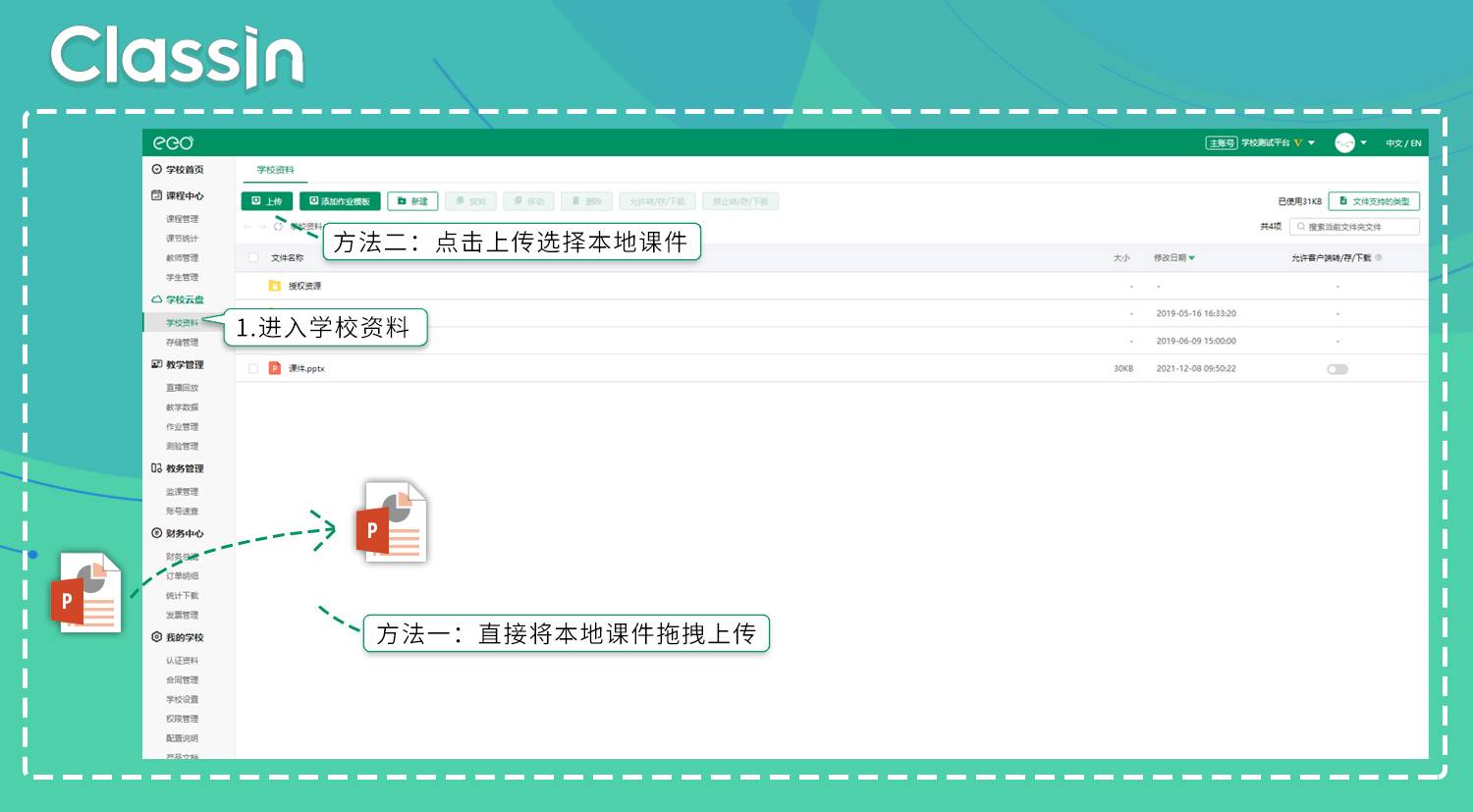The image size is (1473, 812).
Task: Click the 课件.pptx file name
Action: 306,369
